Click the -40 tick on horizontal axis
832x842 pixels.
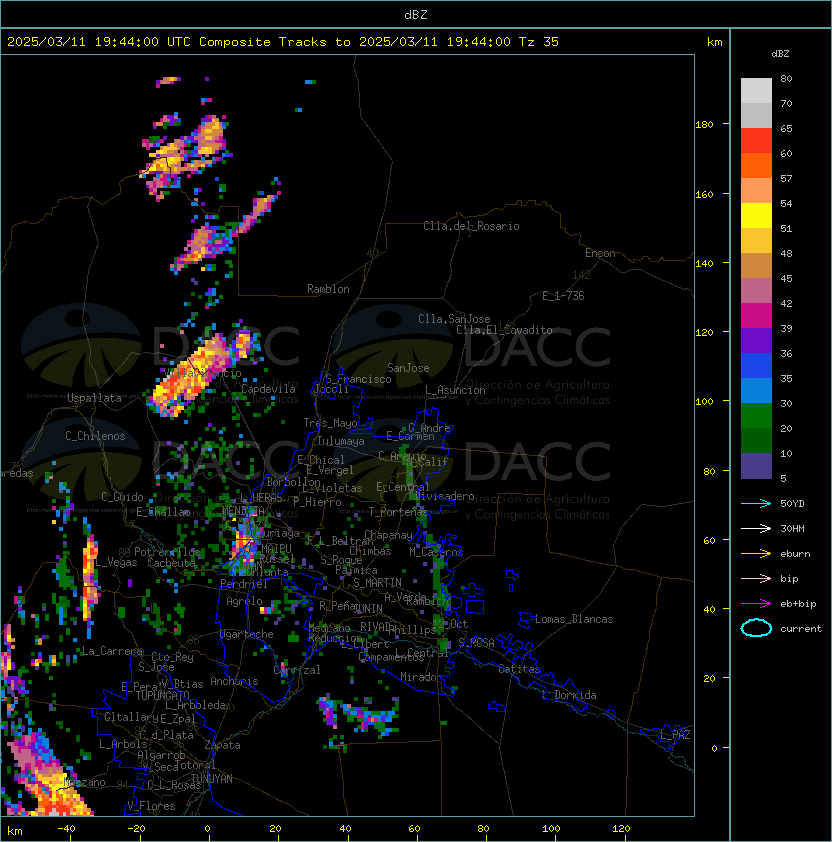66,829
